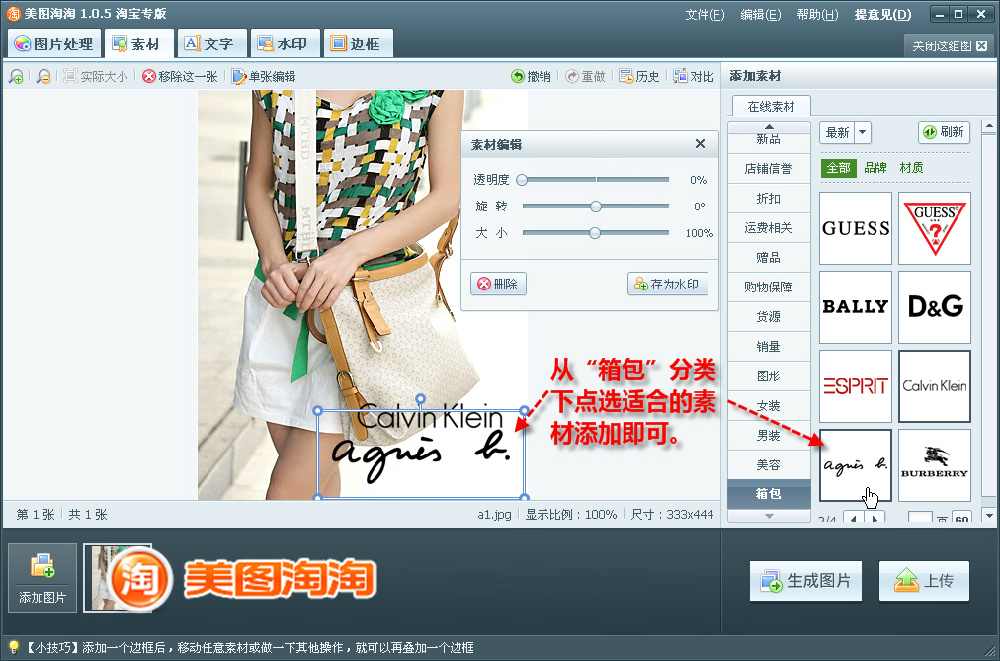The height and width of the screenshot is (661, 1000).
Task: Save material as watermark (存为水印)
Action: click(x=668, y=284)
